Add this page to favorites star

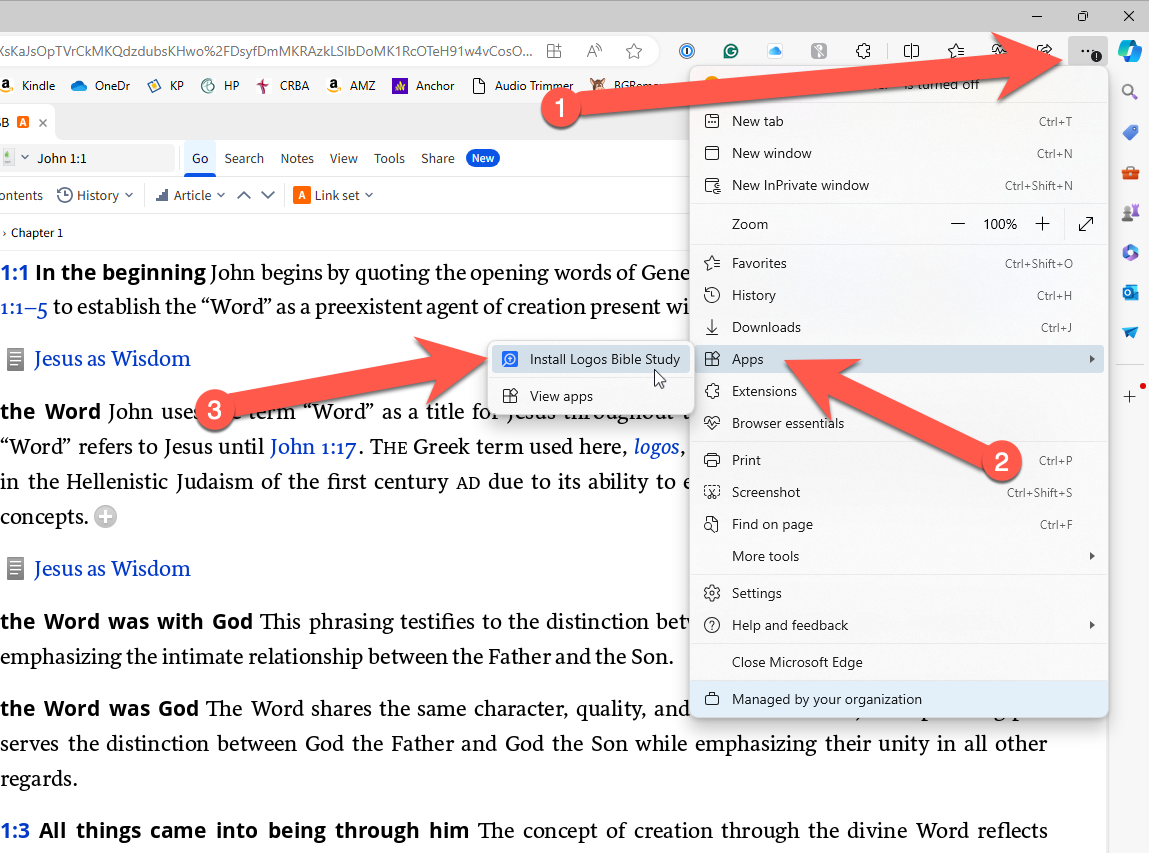coord(634,51)
